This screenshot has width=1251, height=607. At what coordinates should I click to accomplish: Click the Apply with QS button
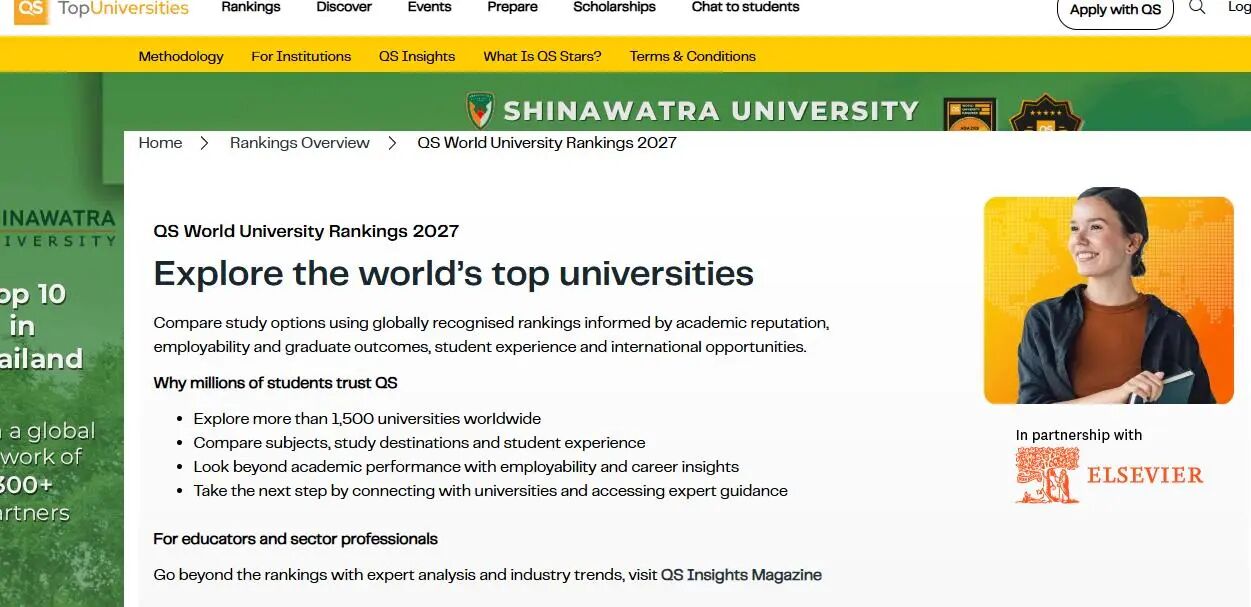1115,11
